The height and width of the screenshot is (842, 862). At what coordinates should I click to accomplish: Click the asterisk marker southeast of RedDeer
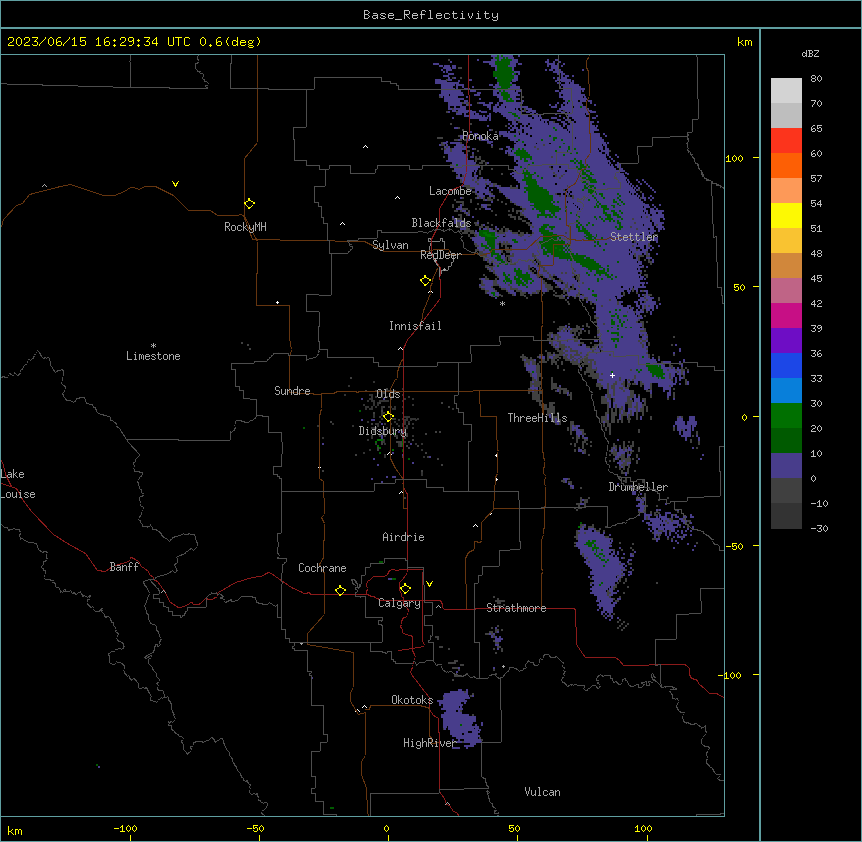502,303
